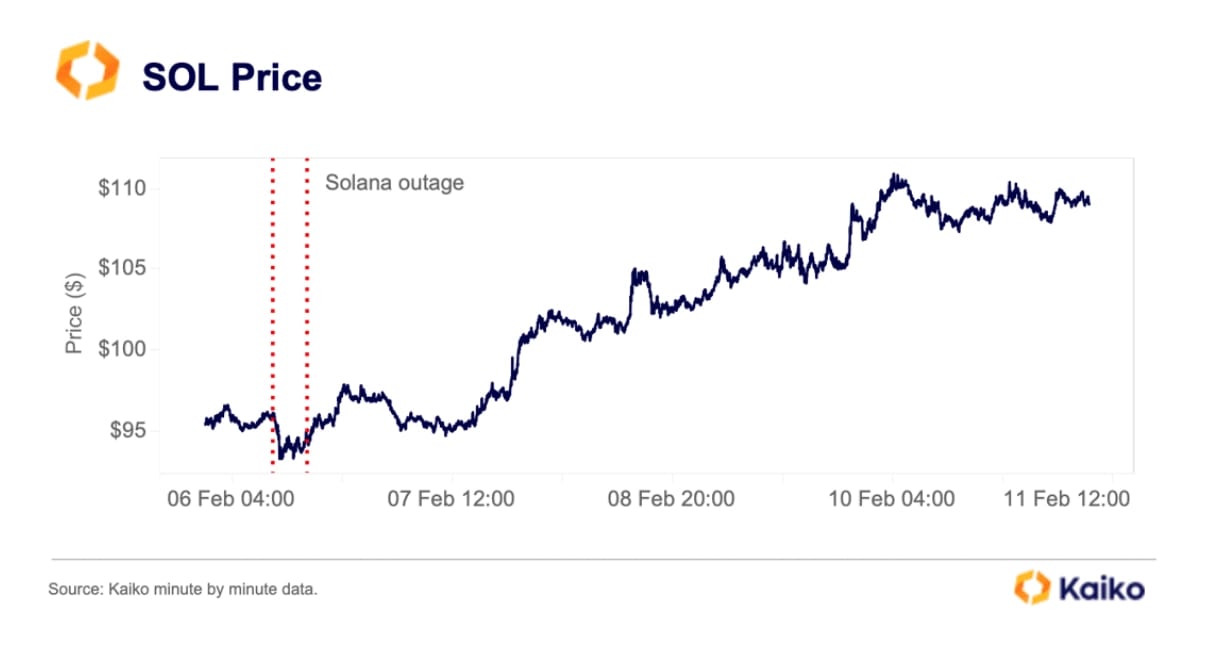The image size is (1212, 662).
Task: Click the price line's highest peak above $110
Action: point(895,176)
